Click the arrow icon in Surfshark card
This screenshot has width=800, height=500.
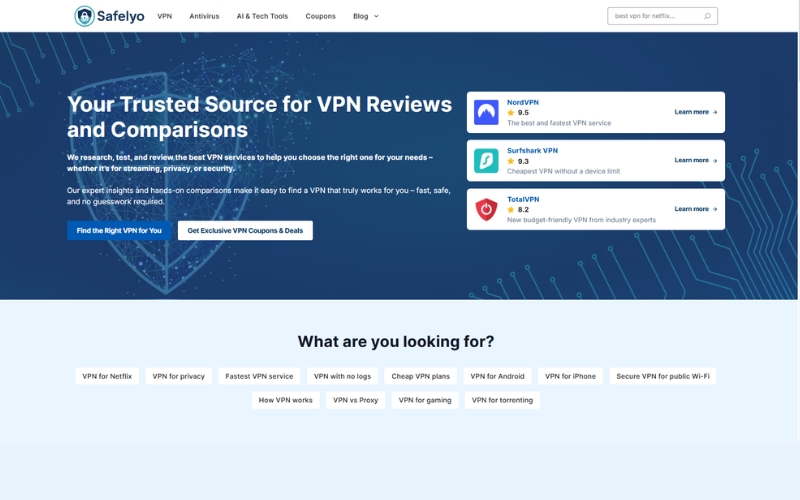(x=715, y=161)
